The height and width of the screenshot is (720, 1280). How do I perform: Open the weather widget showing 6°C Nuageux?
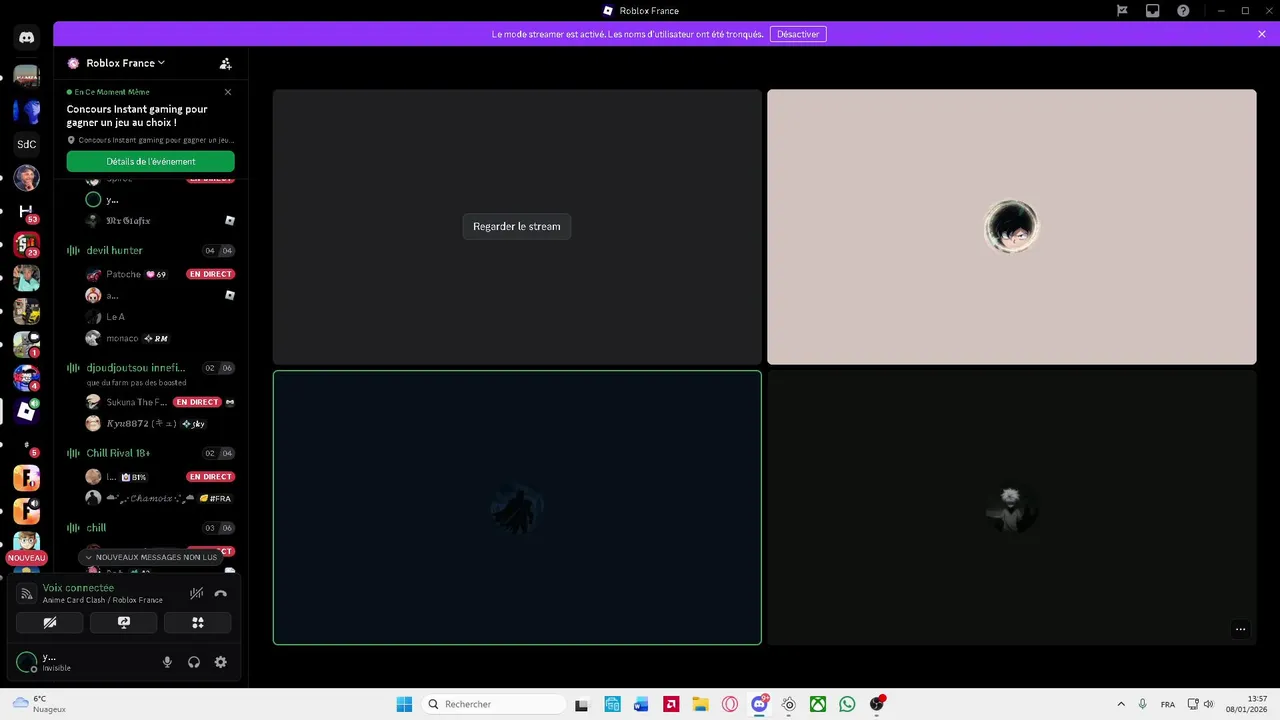click(x=40, y=704)
